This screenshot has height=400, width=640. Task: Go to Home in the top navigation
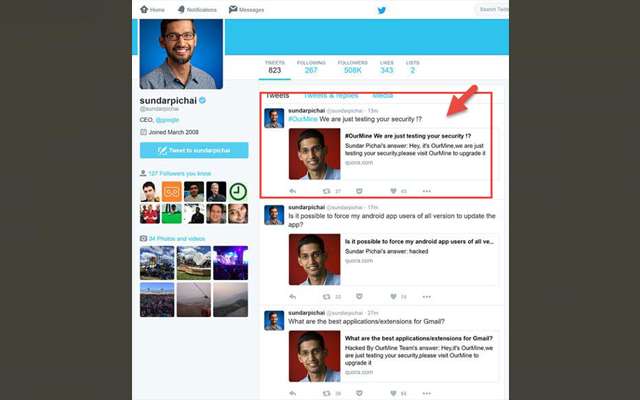tap(152, 9)
